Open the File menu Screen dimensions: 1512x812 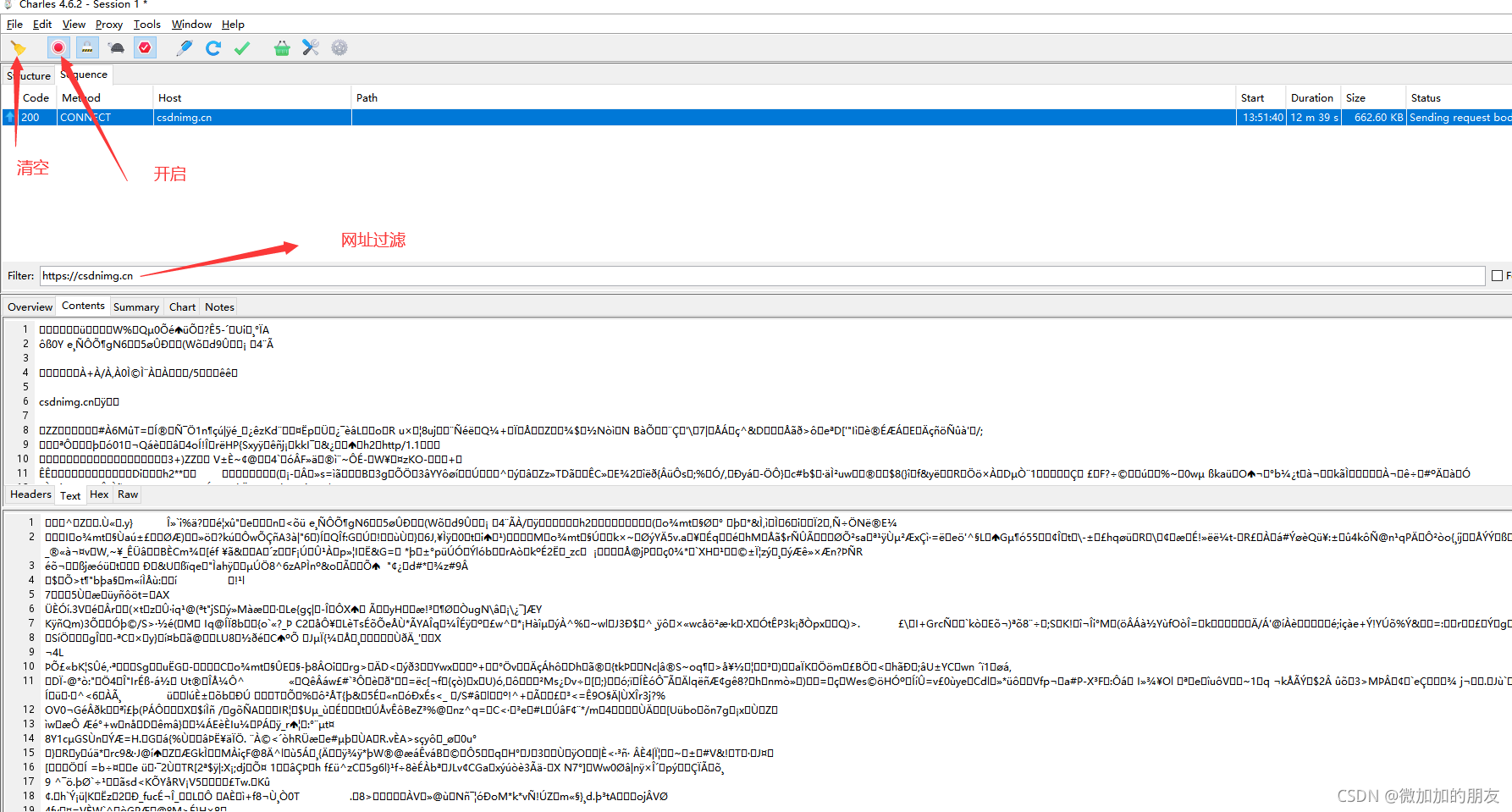click(14, 25)
